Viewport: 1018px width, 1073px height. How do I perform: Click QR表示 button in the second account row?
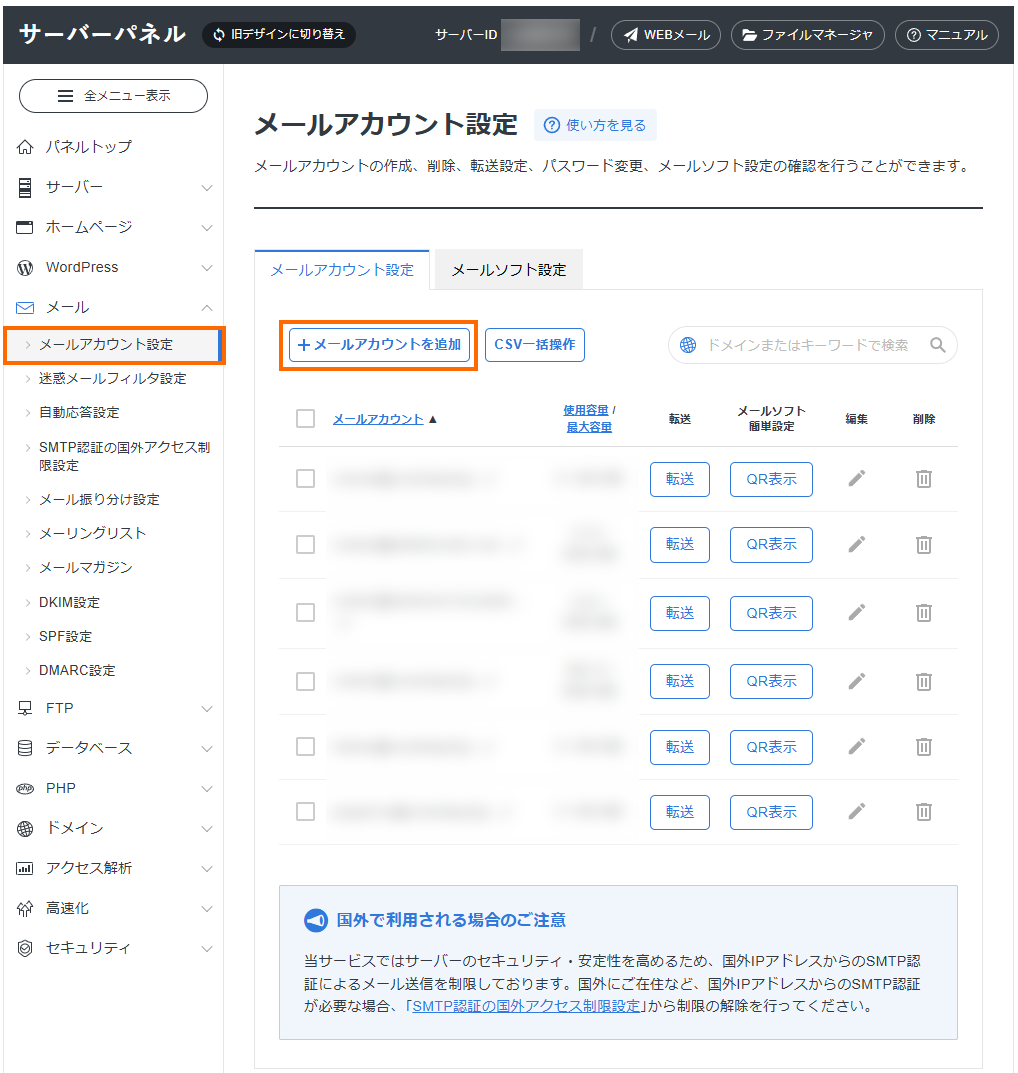coord(771,545)
